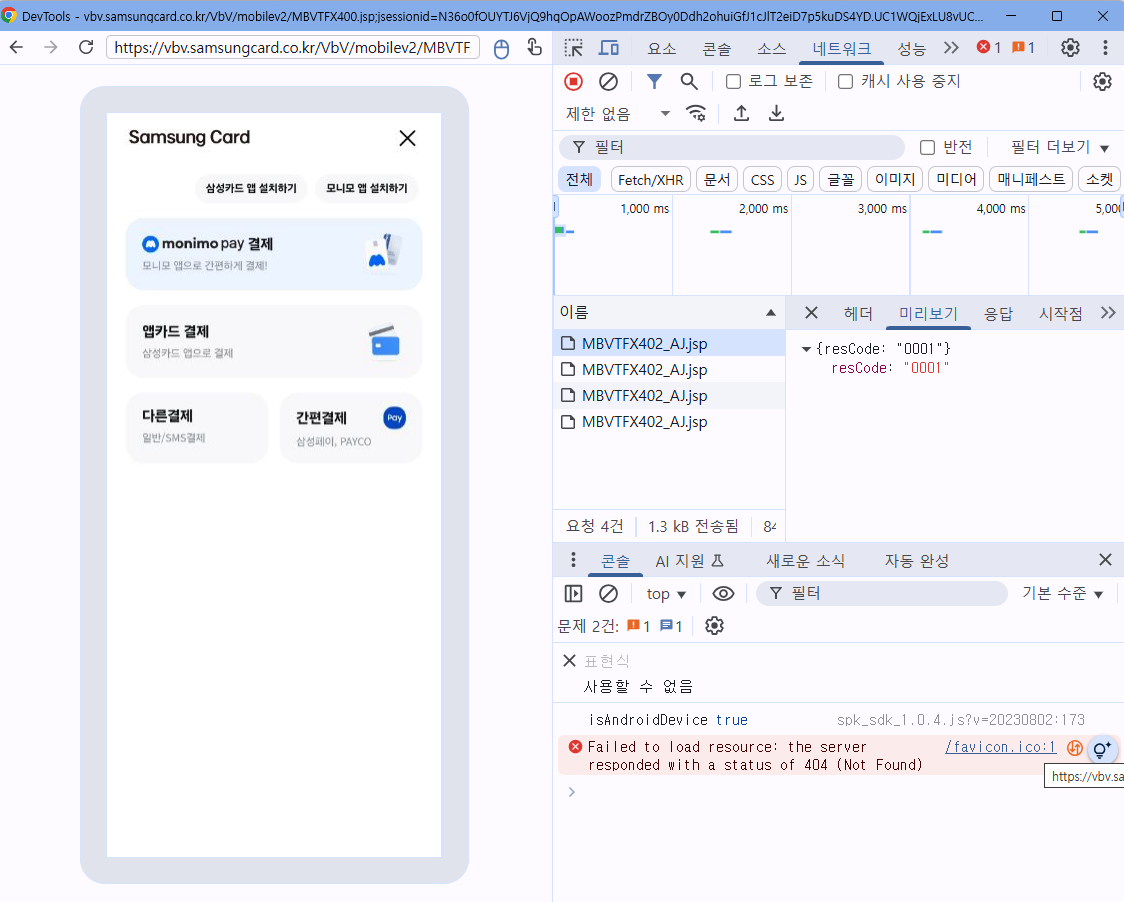Screen dimensions: 1124x902
Task: Click the AI insight lightbulb icon
Action: [x=1102, y=749]
